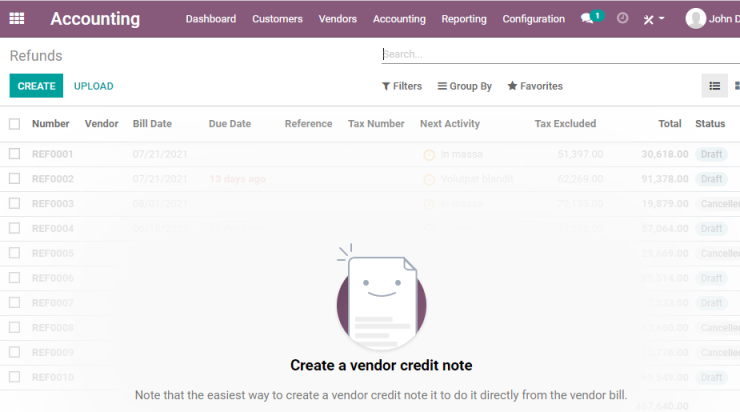Click the user avatar icon
The width and height of the screenshot is (740, 412).
point(696,19)
